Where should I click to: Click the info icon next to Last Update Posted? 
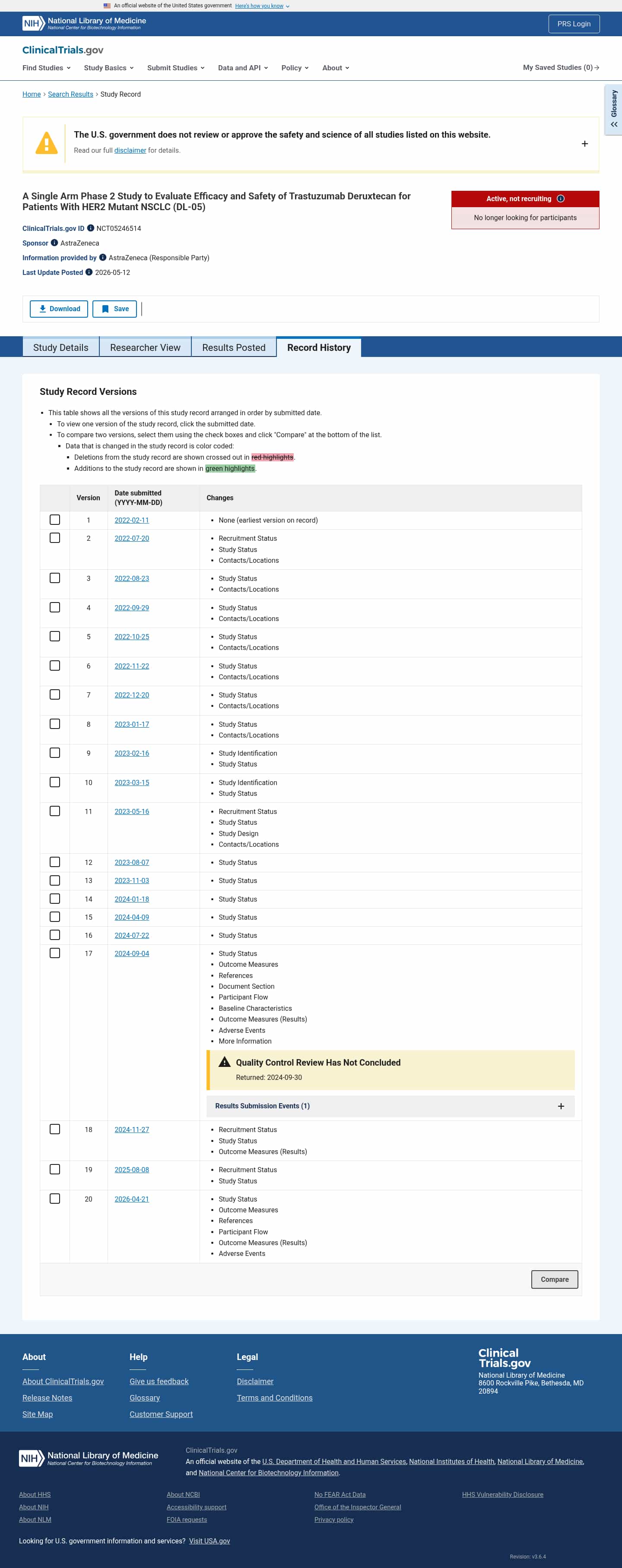point(89,272)
